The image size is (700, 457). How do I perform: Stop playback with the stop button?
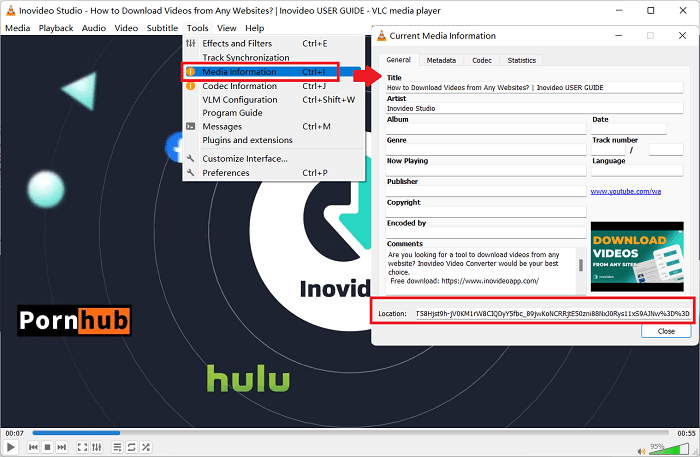[x=47, y=447]
